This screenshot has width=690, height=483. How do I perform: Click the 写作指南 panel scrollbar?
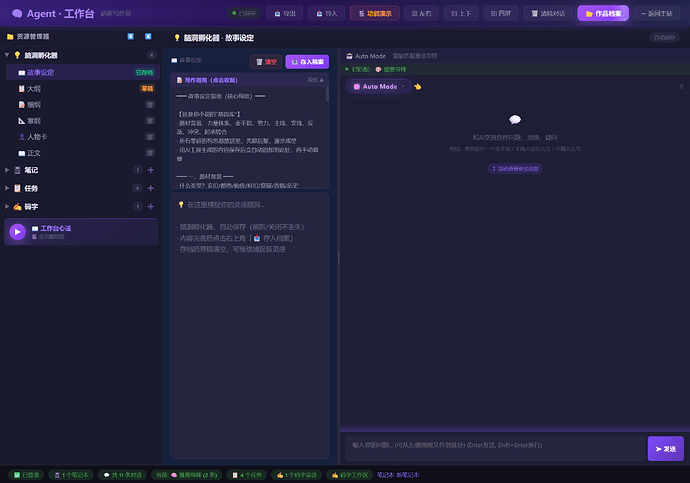point(327,94)
